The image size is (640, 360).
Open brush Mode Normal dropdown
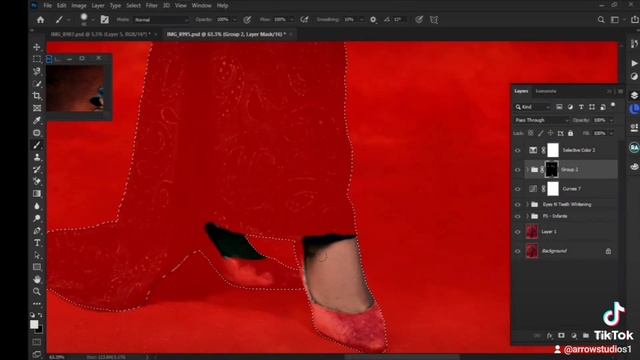tap(161, 20)
